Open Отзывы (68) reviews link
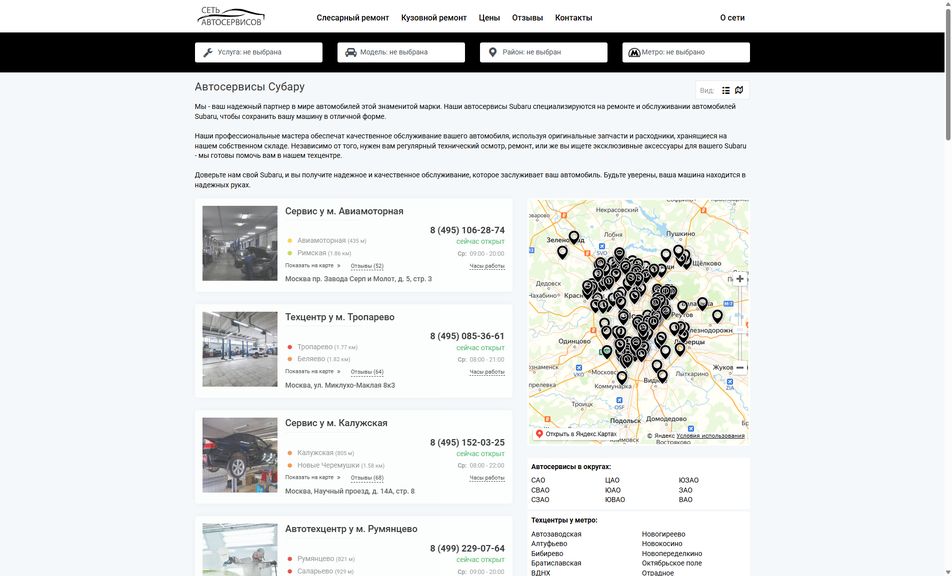 (367, 478)
